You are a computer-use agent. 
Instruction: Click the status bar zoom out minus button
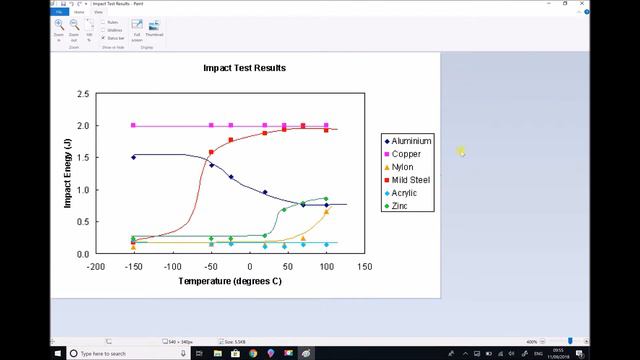pyautogui.click(x=542, y=341)
